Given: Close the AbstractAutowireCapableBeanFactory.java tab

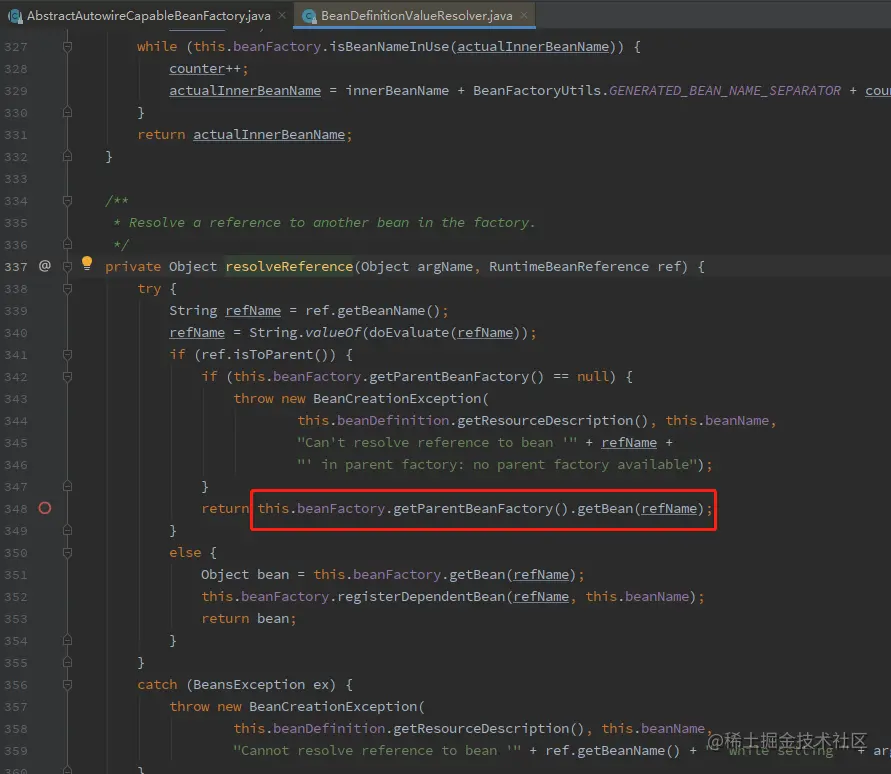Looking at the screenshot, I should [282, 15].
